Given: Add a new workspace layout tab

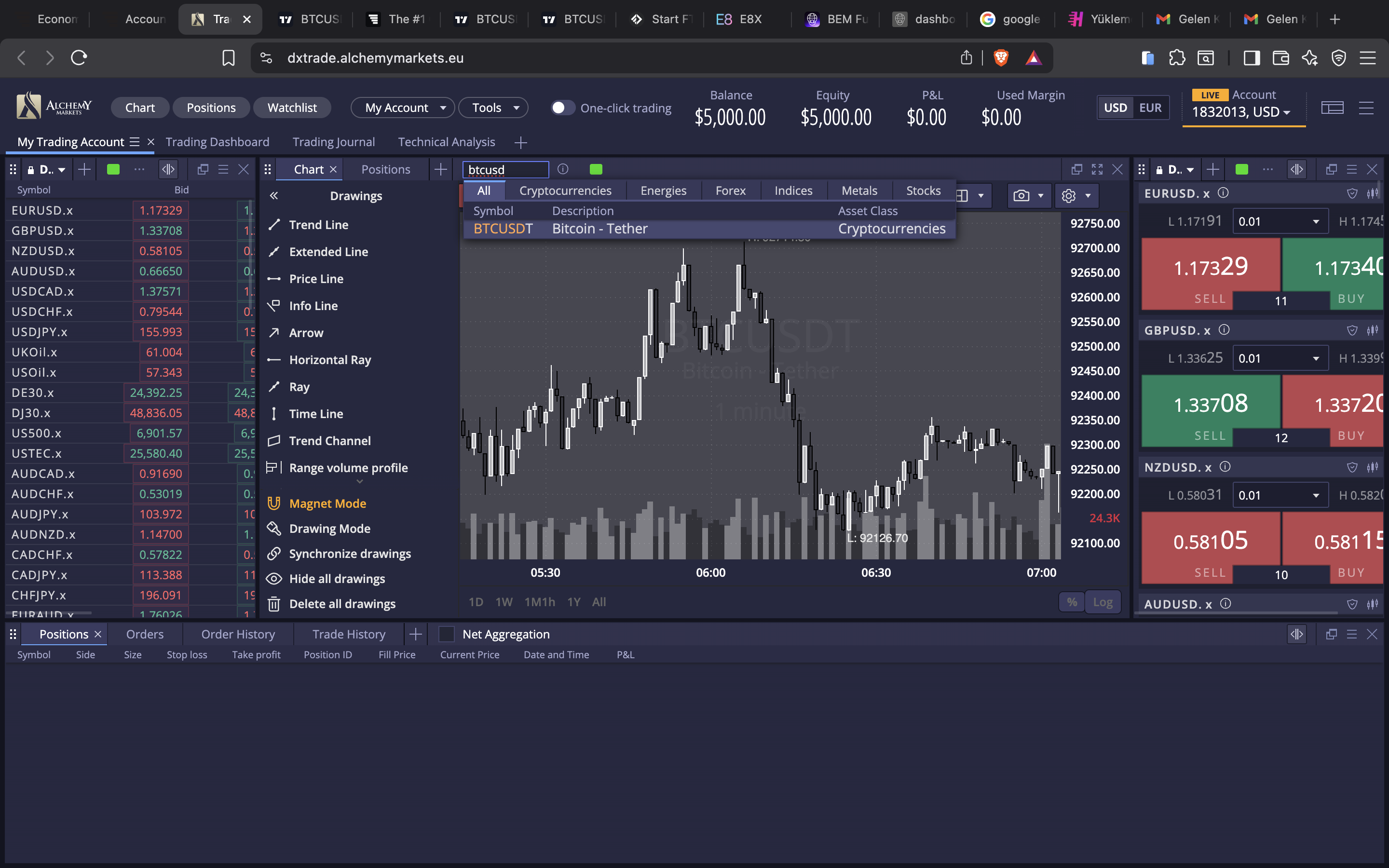Looking at the screenshot, I should click(x=520, y=142).
